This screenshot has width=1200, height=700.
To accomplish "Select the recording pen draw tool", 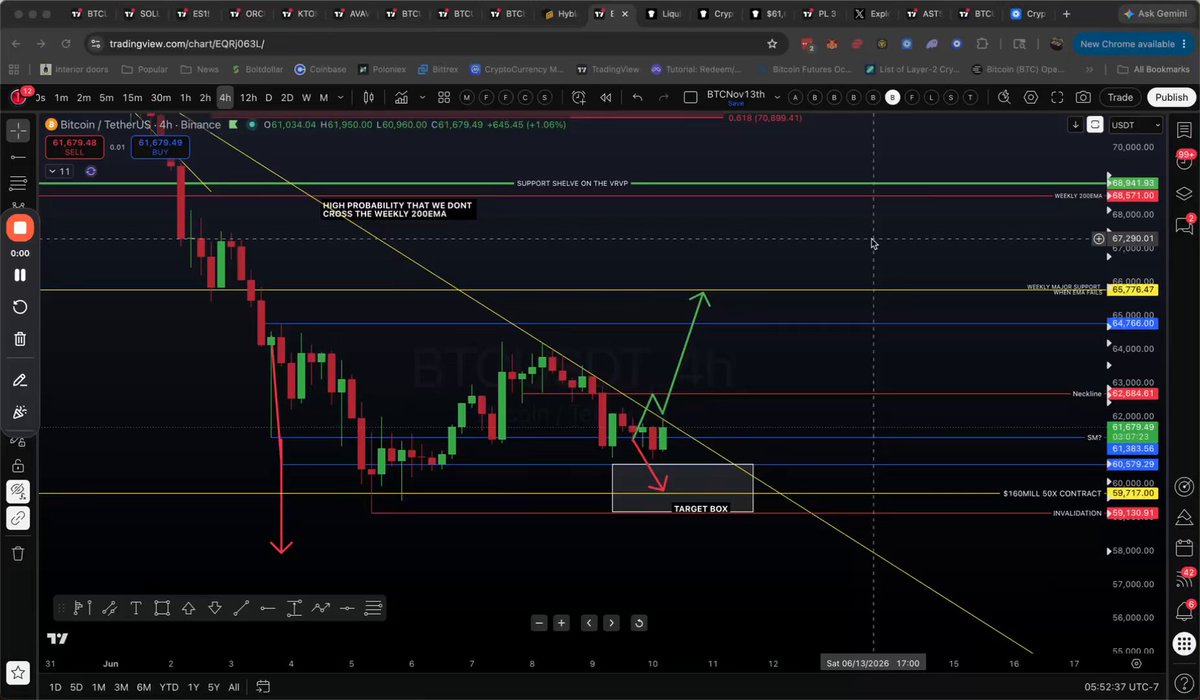I will pyautogui.click(x=19, y=380).
